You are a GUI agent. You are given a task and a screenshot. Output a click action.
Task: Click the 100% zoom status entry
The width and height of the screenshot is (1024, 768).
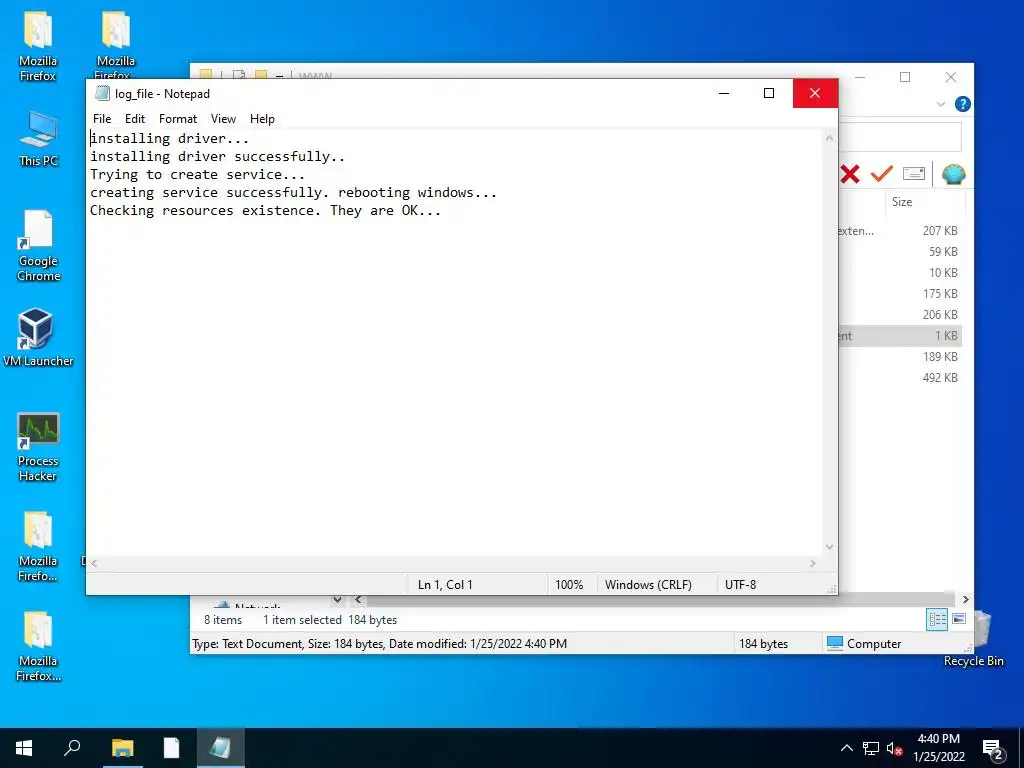(x=569, y=584)
